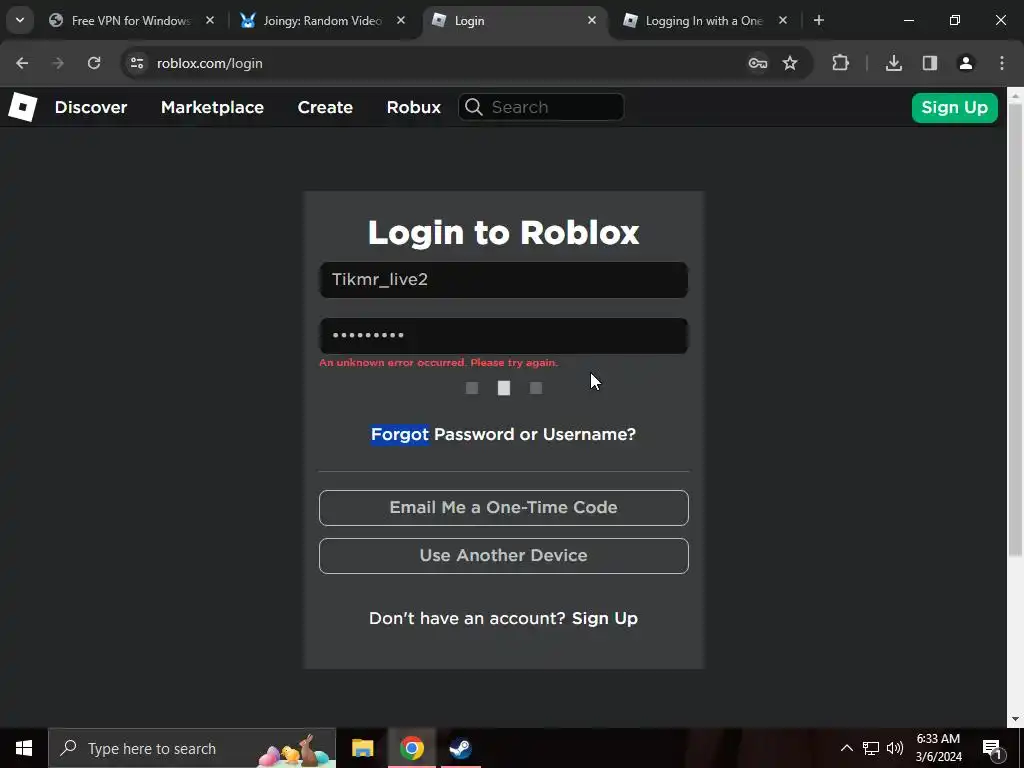
Task: Open the Robux menu item
Action: point(413,107)
